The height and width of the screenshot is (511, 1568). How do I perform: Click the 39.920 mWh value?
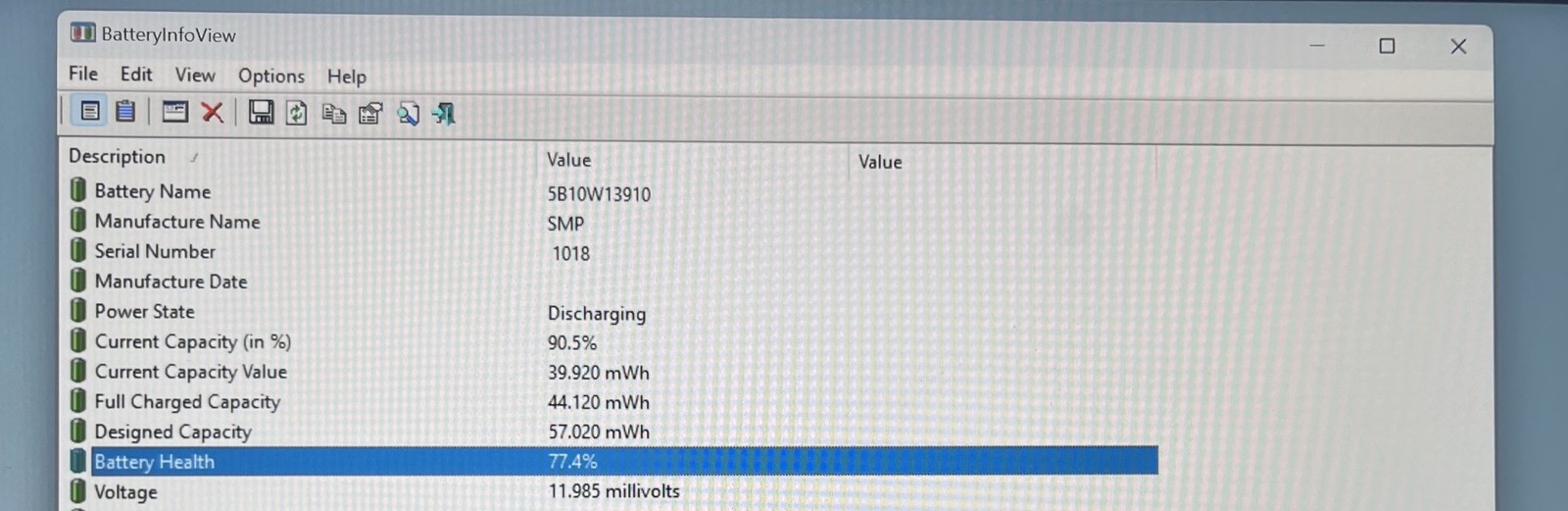click(x=599, y=373)
